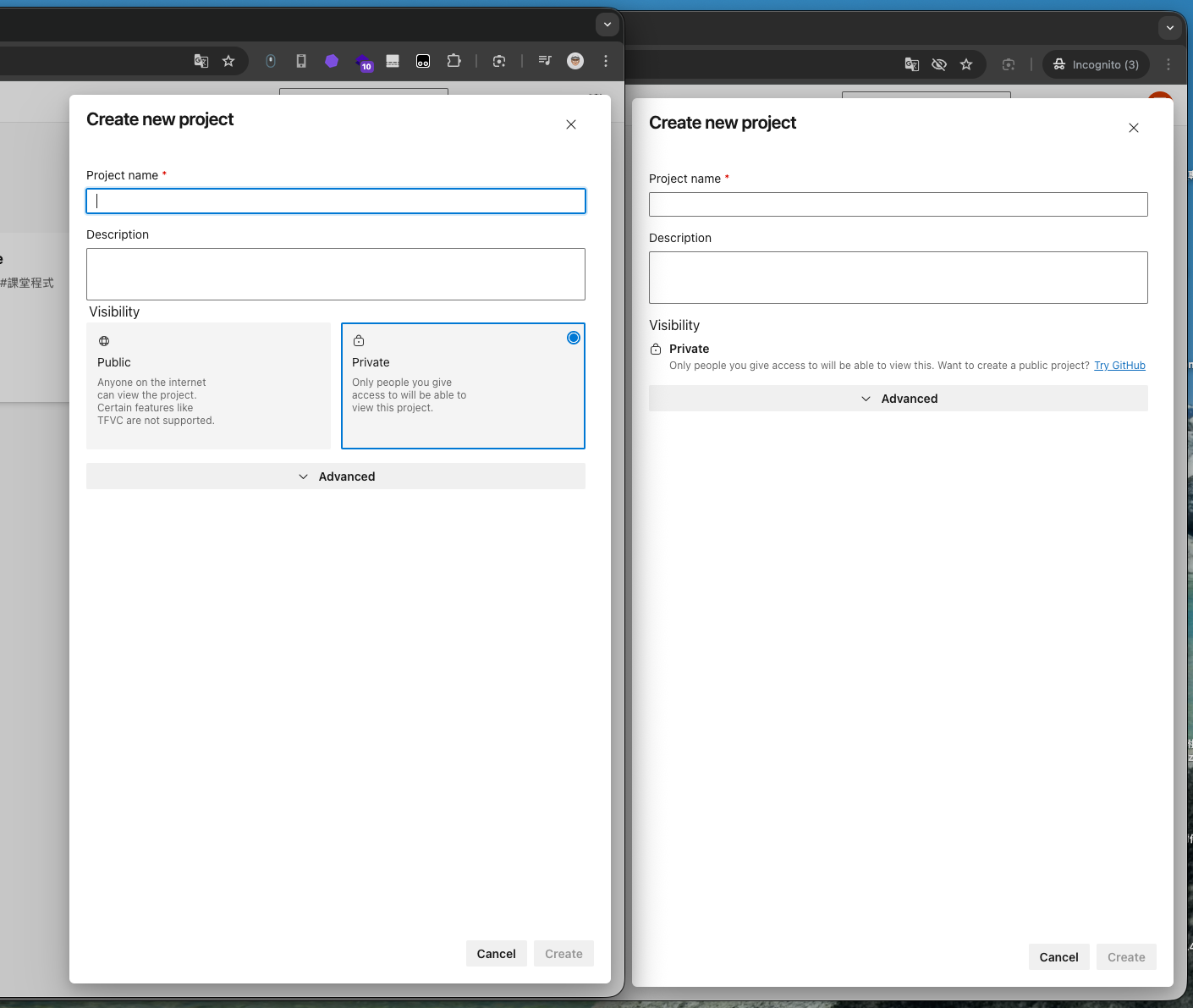
Task: Select the Public visibility option
Action: (x=208, y=385)
